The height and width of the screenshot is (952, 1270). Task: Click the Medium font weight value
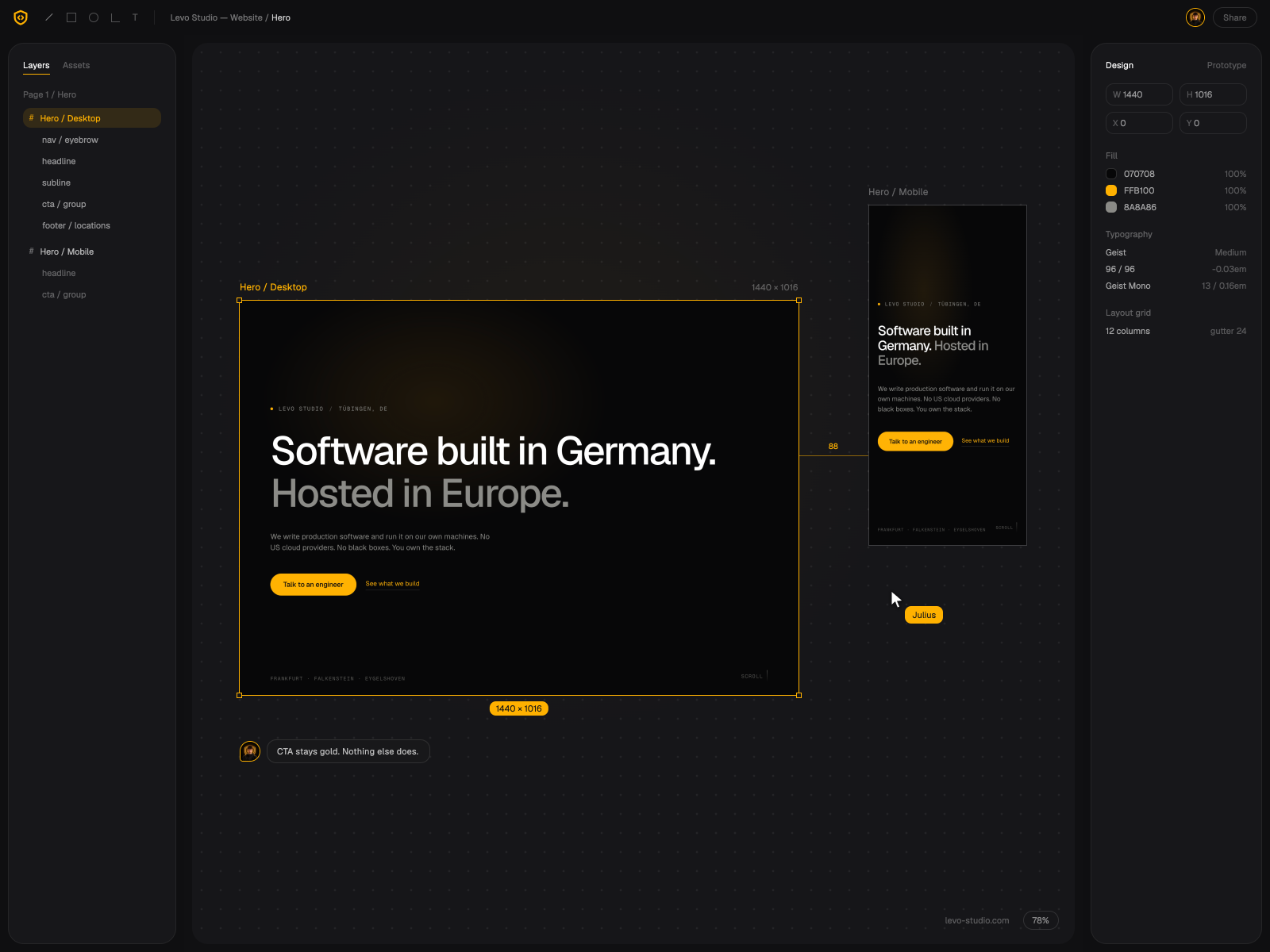1230,252
